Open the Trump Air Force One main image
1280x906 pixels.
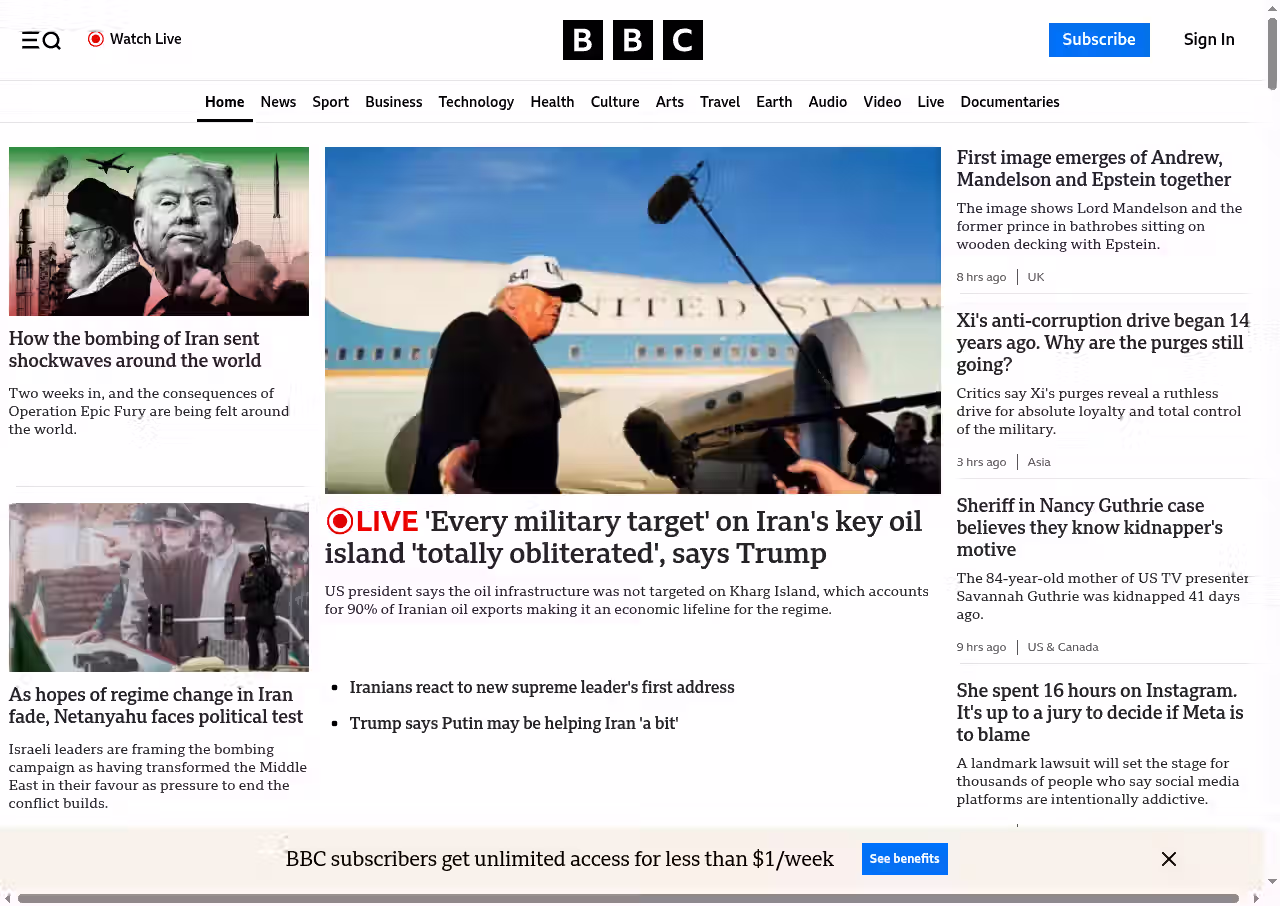click(x=632, y=320)
